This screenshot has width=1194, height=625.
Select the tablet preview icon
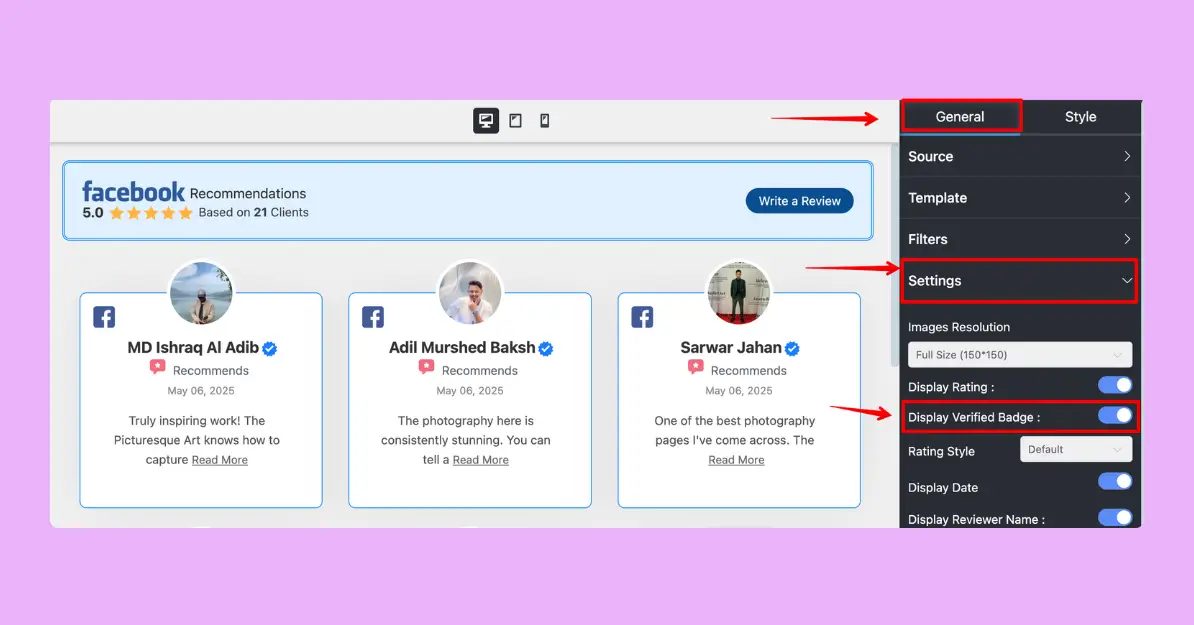[516, 121]
